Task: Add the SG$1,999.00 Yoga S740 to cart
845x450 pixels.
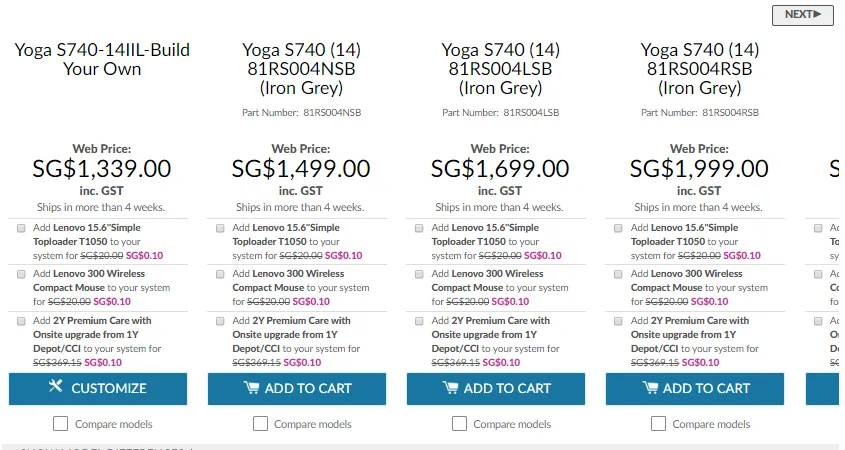Action: (x=694, y=388)
